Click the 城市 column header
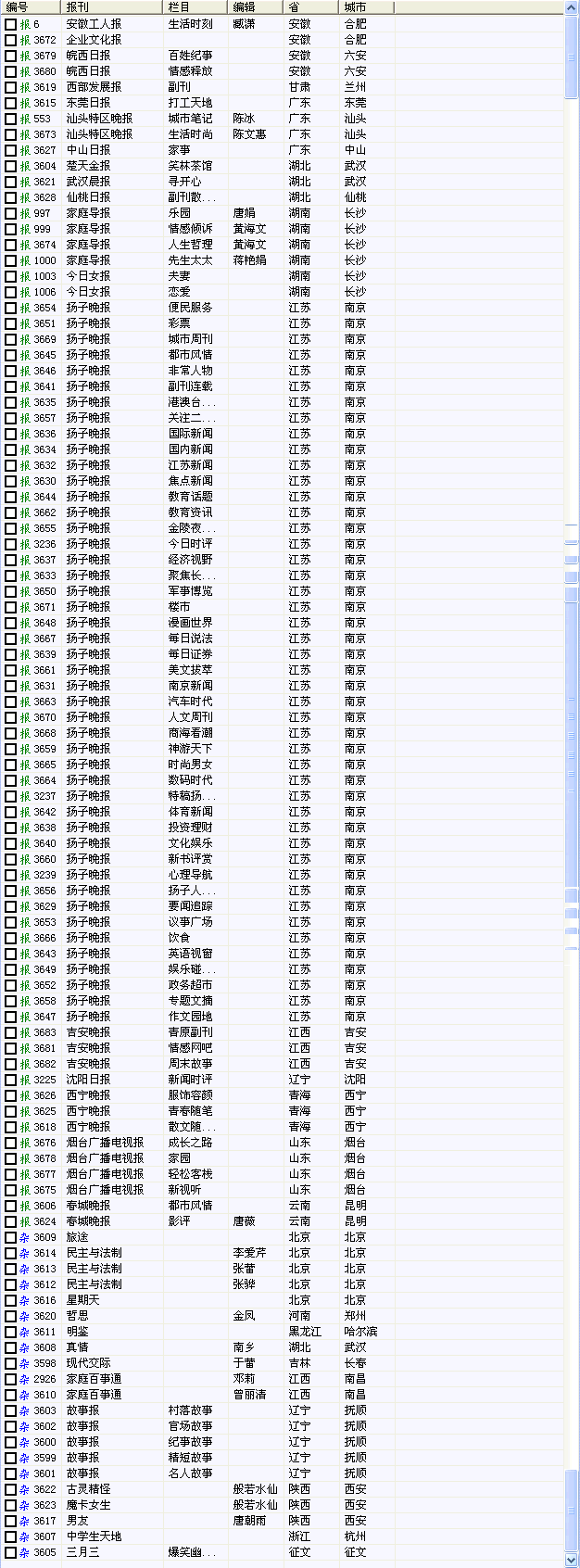The width and height of the screenshot is (580, 1568). [x=367, y=7]
